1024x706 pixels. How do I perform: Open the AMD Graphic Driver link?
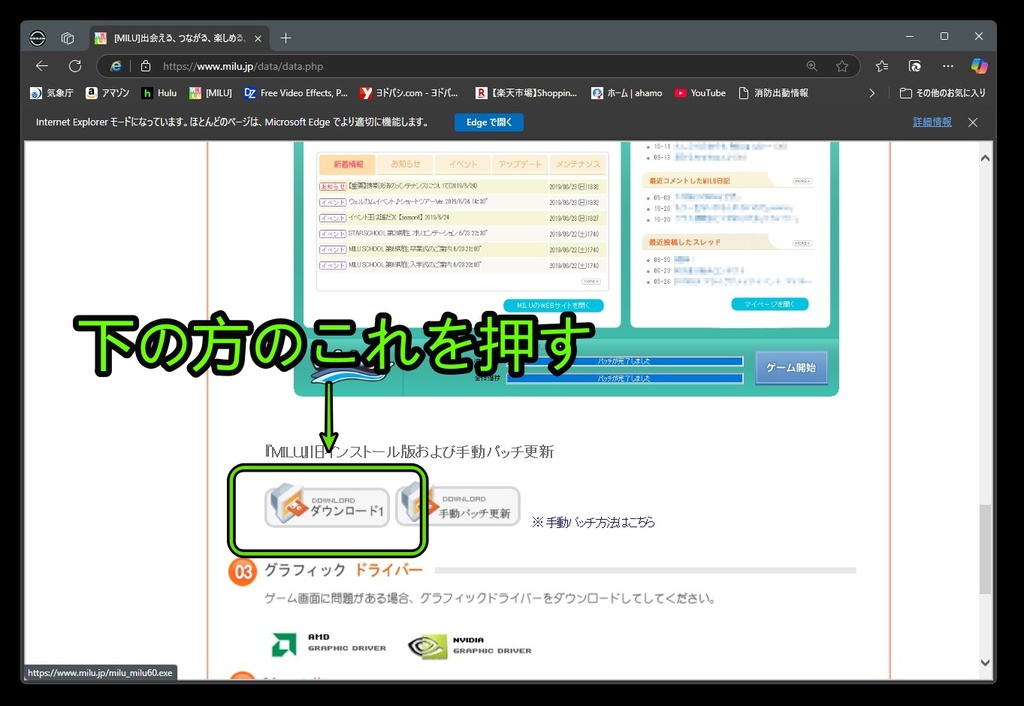(328, 643)
